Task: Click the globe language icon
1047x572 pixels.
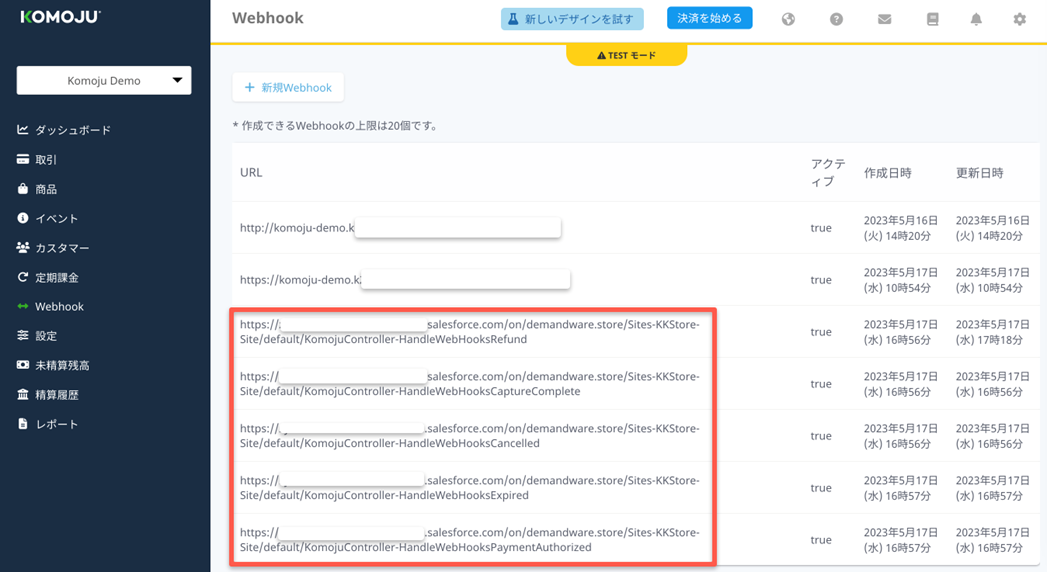Action: 788,19
